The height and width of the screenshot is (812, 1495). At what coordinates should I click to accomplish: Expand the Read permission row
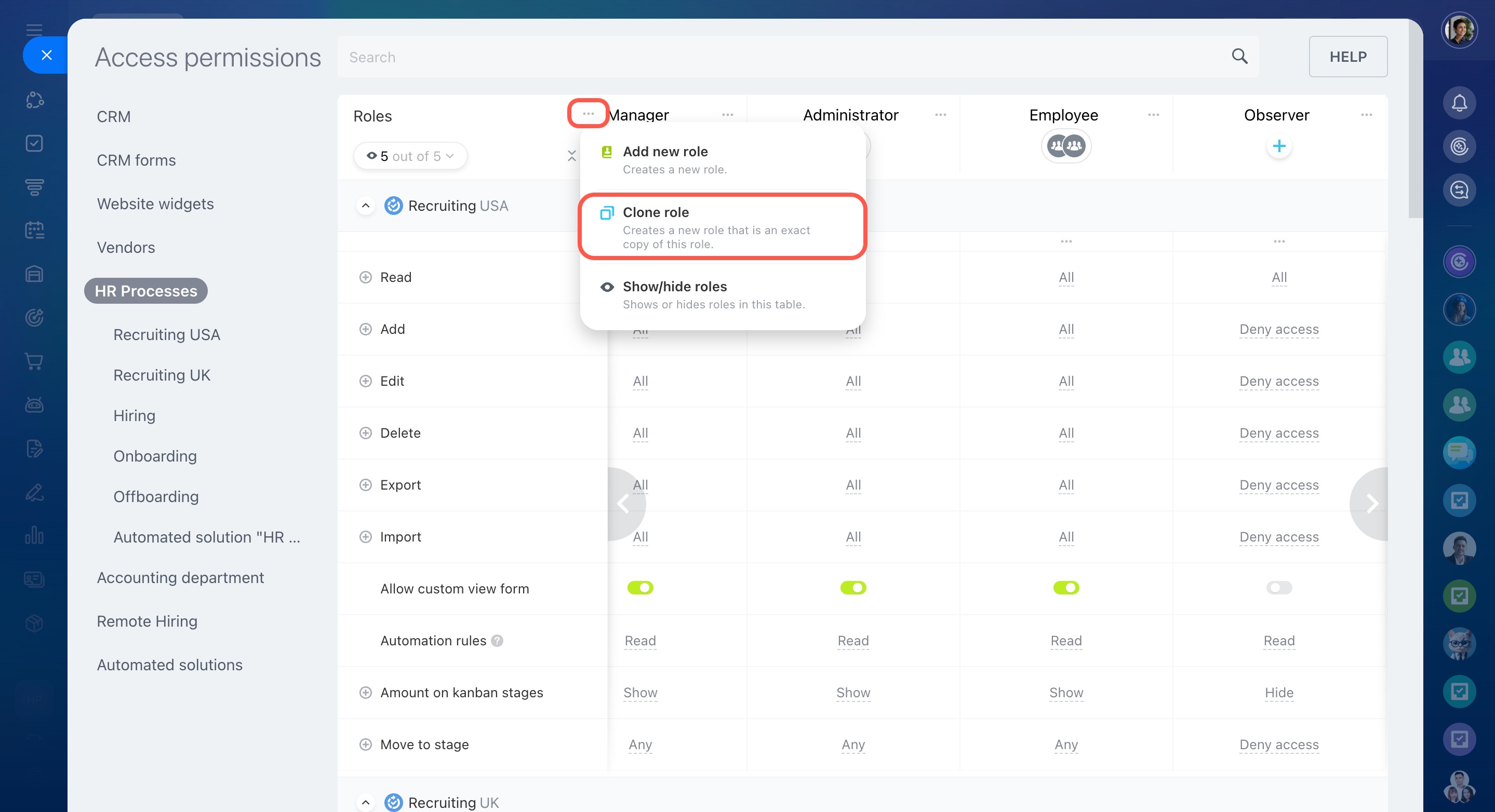click(x=365, y=277)
